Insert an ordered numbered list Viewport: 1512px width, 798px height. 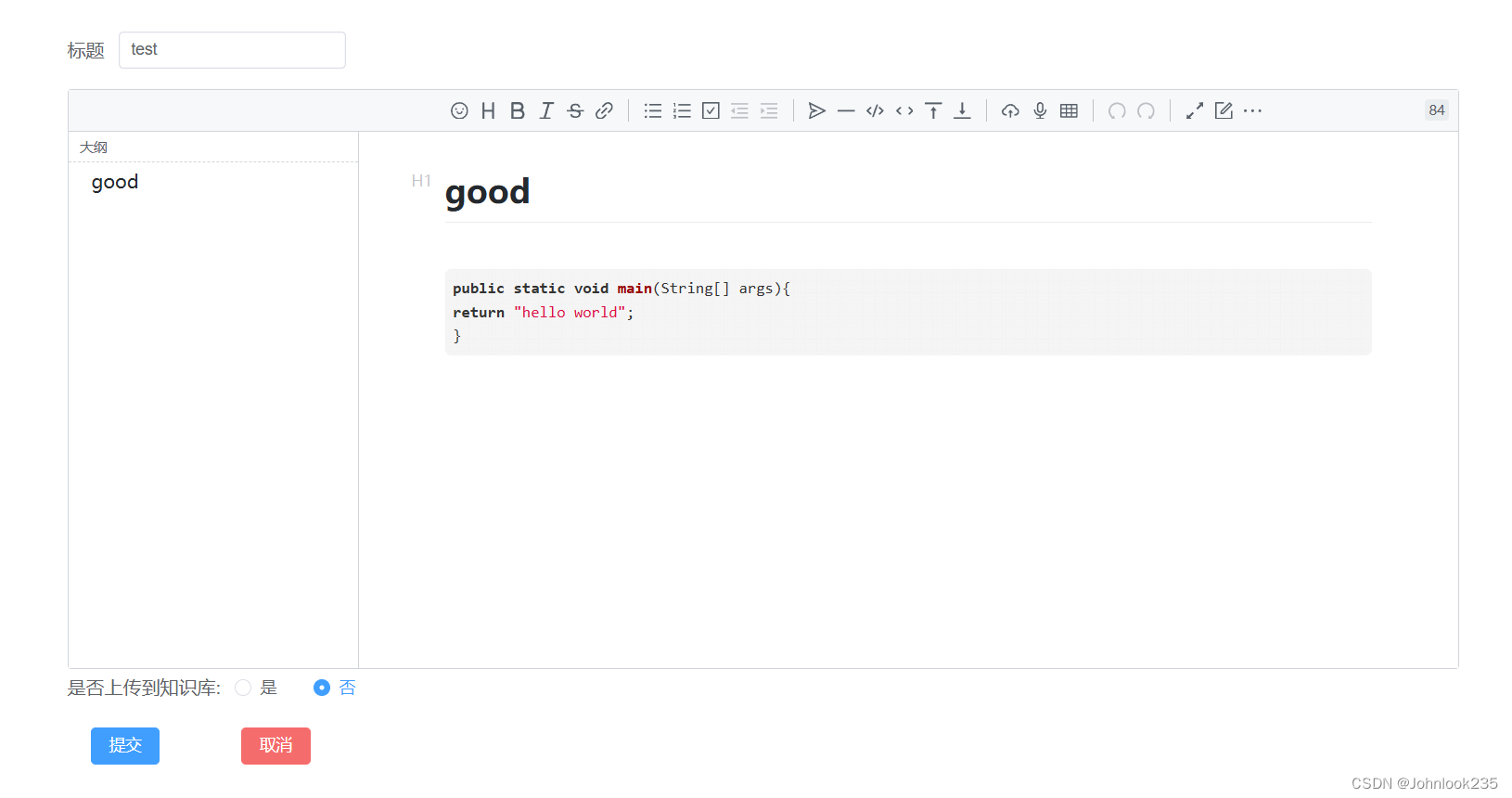(x=682, y=110)
